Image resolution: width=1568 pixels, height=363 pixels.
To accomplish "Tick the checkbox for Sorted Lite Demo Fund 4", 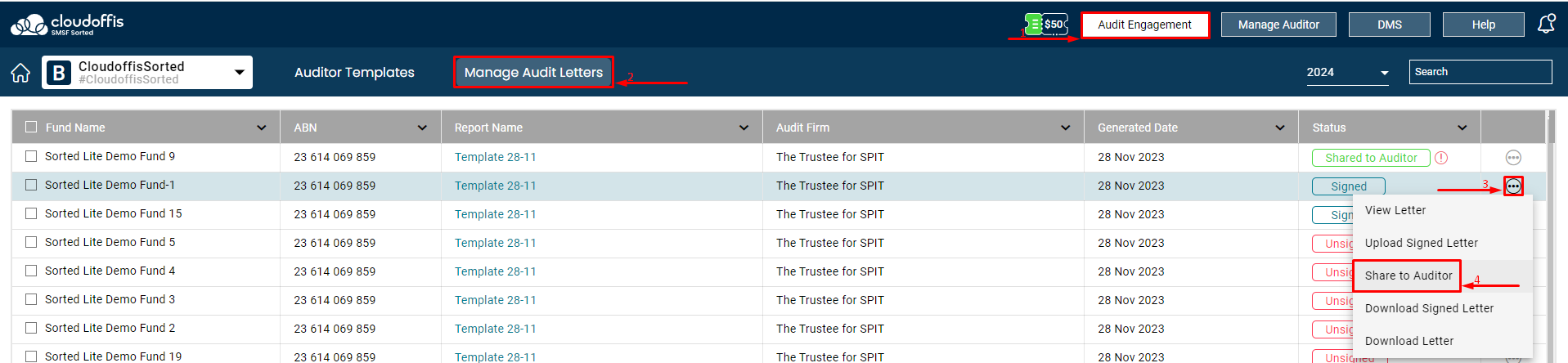I will pyautogui.click(x=31, y=271).
